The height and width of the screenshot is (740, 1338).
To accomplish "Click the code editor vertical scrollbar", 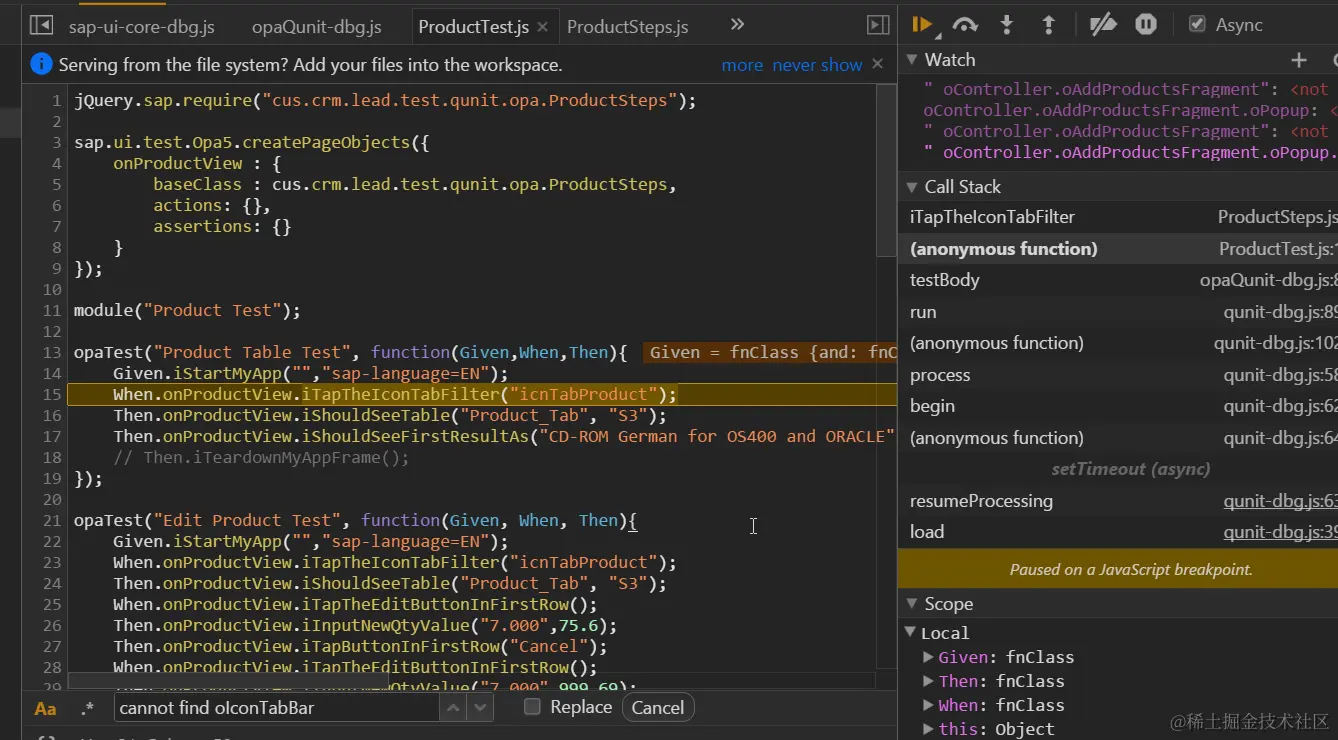I will [886, 170].
